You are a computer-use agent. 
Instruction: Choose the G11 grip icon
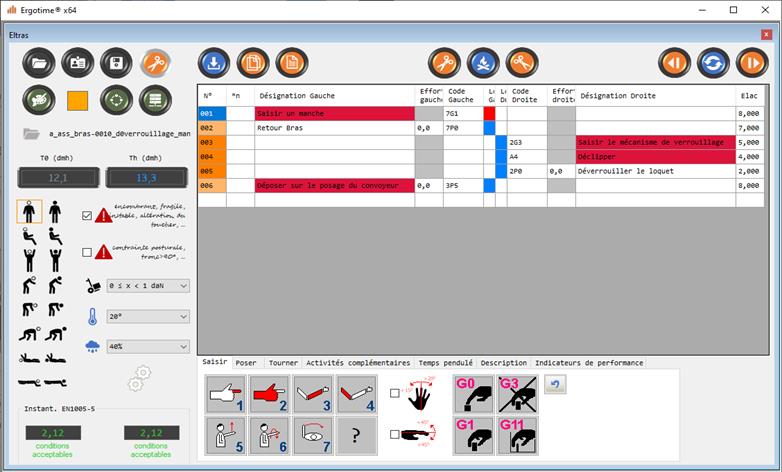[x=518, y=436]
